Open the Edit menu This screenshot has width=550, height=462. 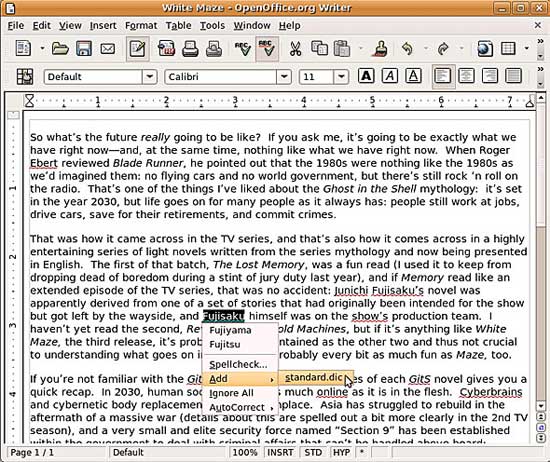click(42, 26)
